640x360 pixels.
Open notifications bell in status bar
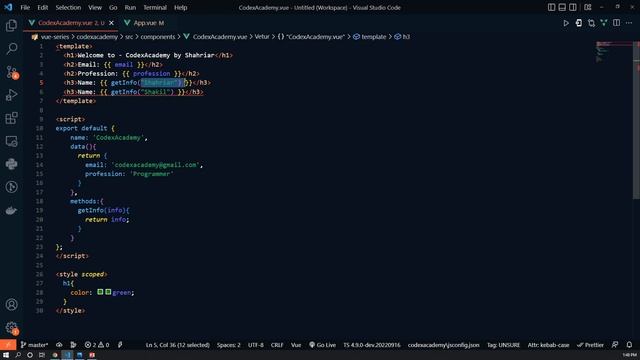629,345
